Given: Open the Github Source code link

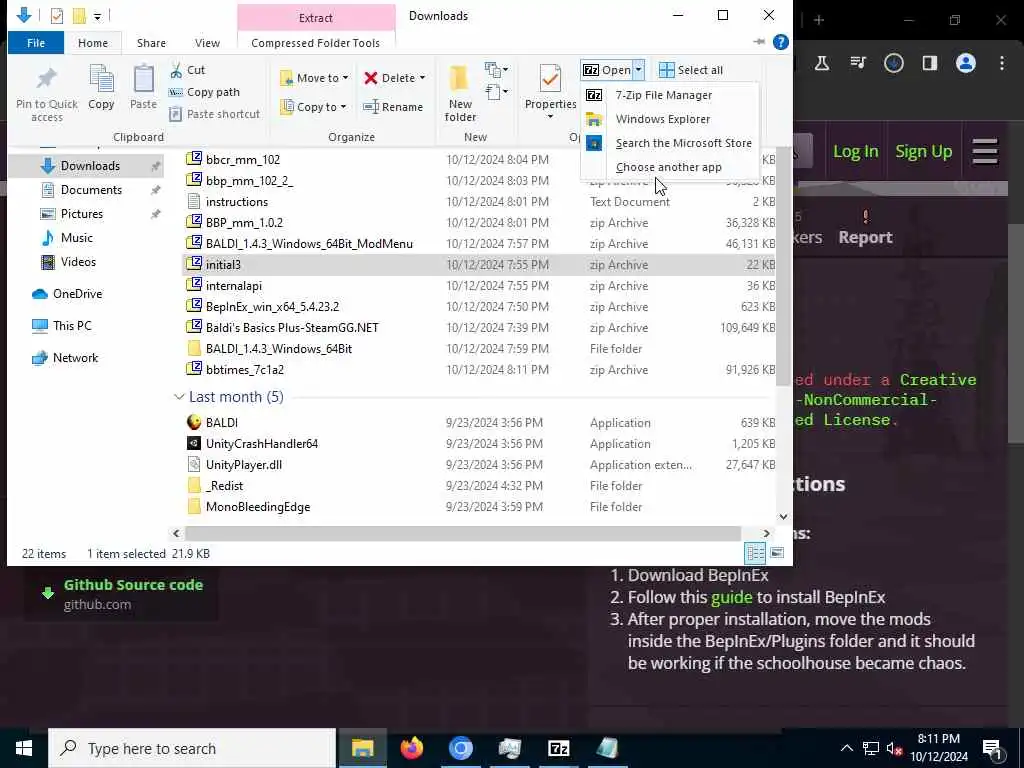Looking at the screenshot, I should (x=133, y=585).
